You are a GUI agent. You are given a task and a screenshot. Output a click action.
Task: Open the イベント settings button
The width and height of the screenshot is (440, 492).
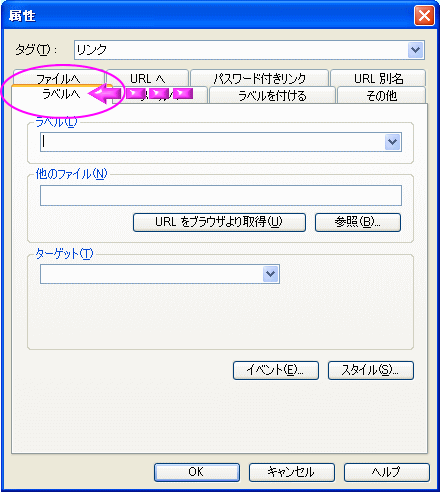(x=276, y=370)
